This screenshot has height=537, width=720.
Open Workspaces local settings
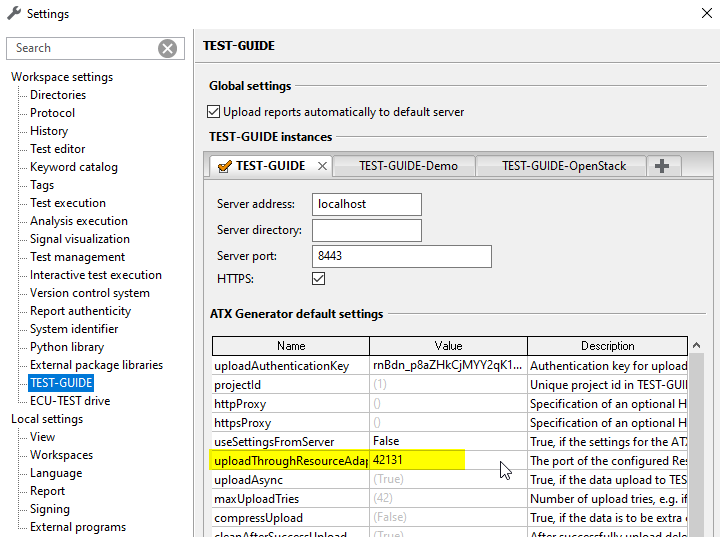point(61,455)
